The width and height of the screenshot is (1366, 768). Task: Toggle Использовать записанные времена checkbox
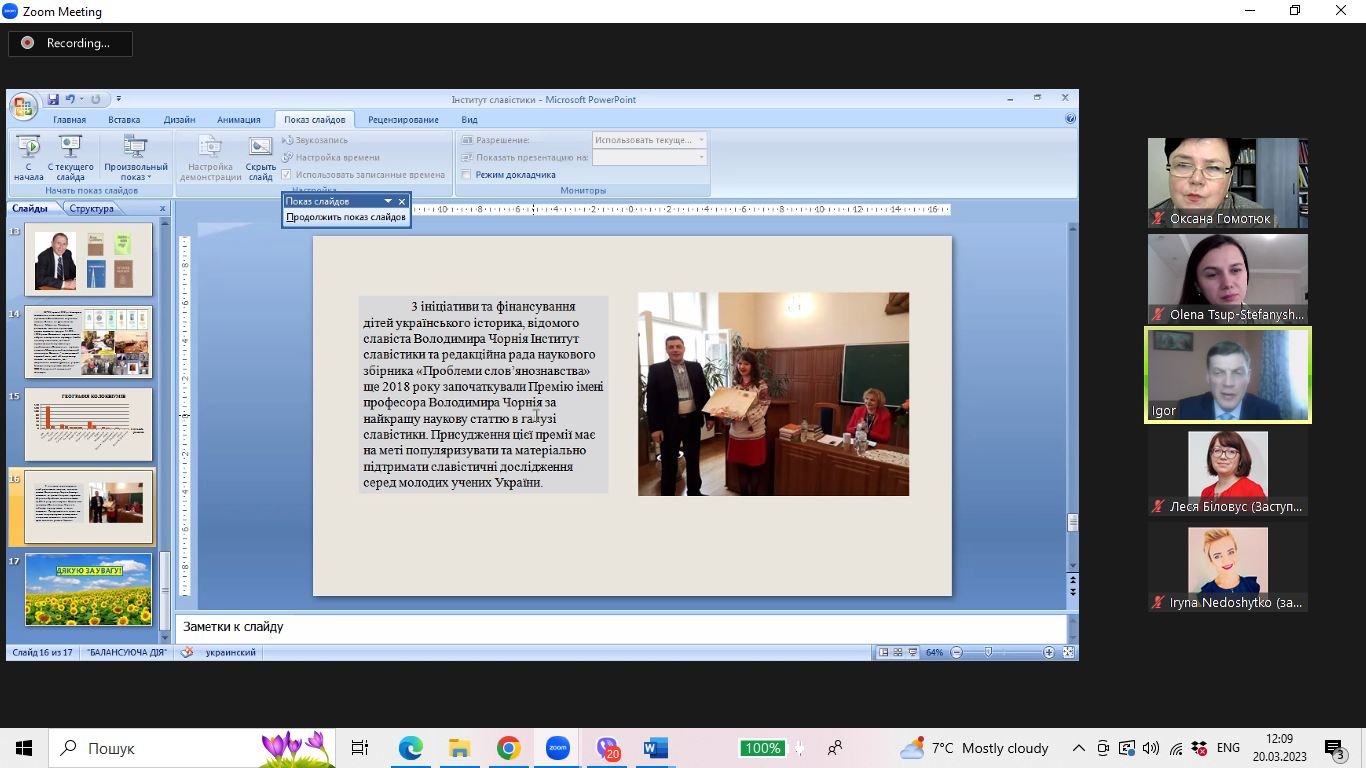point(286,175)
